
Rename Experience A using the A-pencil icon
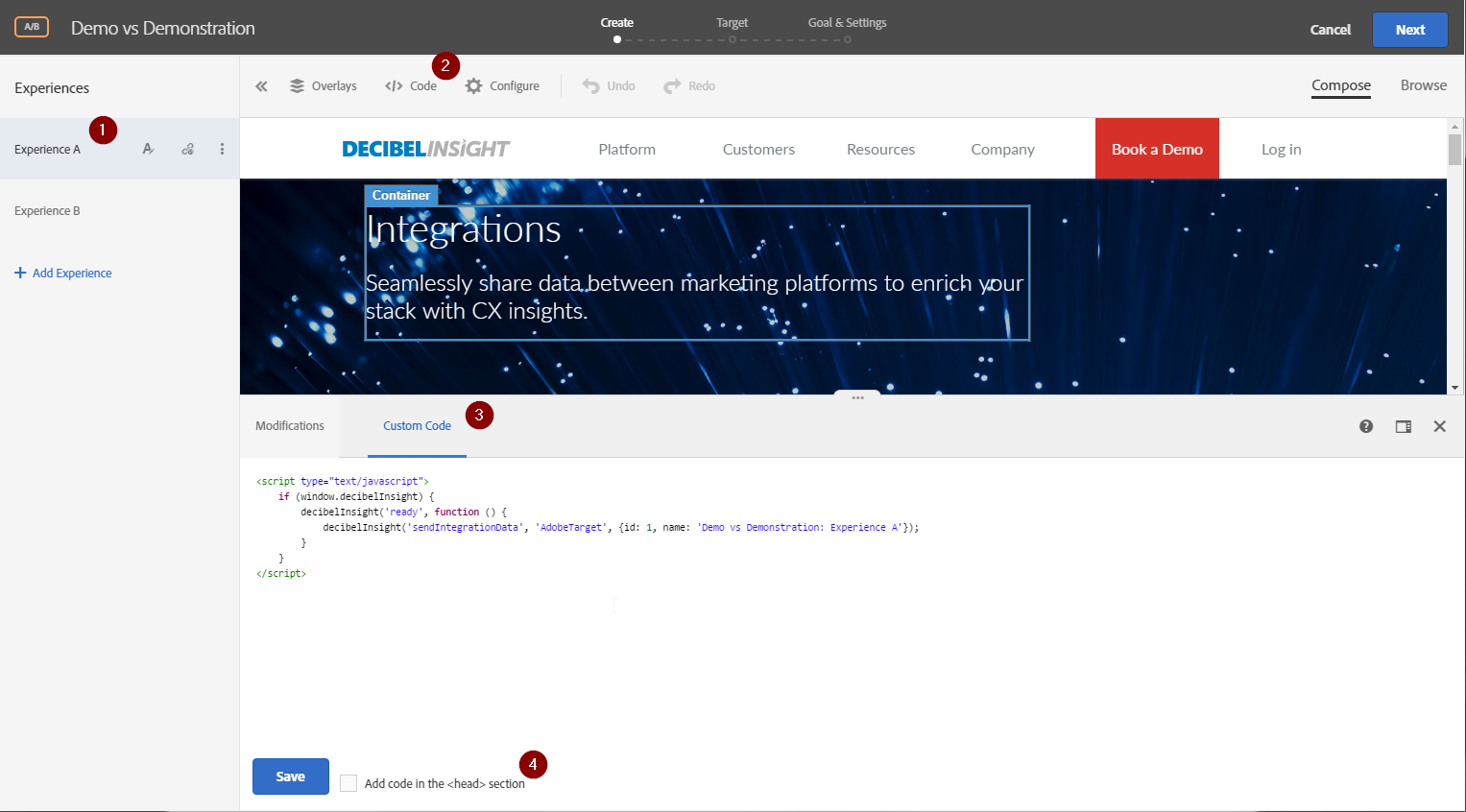click(148, 149)
